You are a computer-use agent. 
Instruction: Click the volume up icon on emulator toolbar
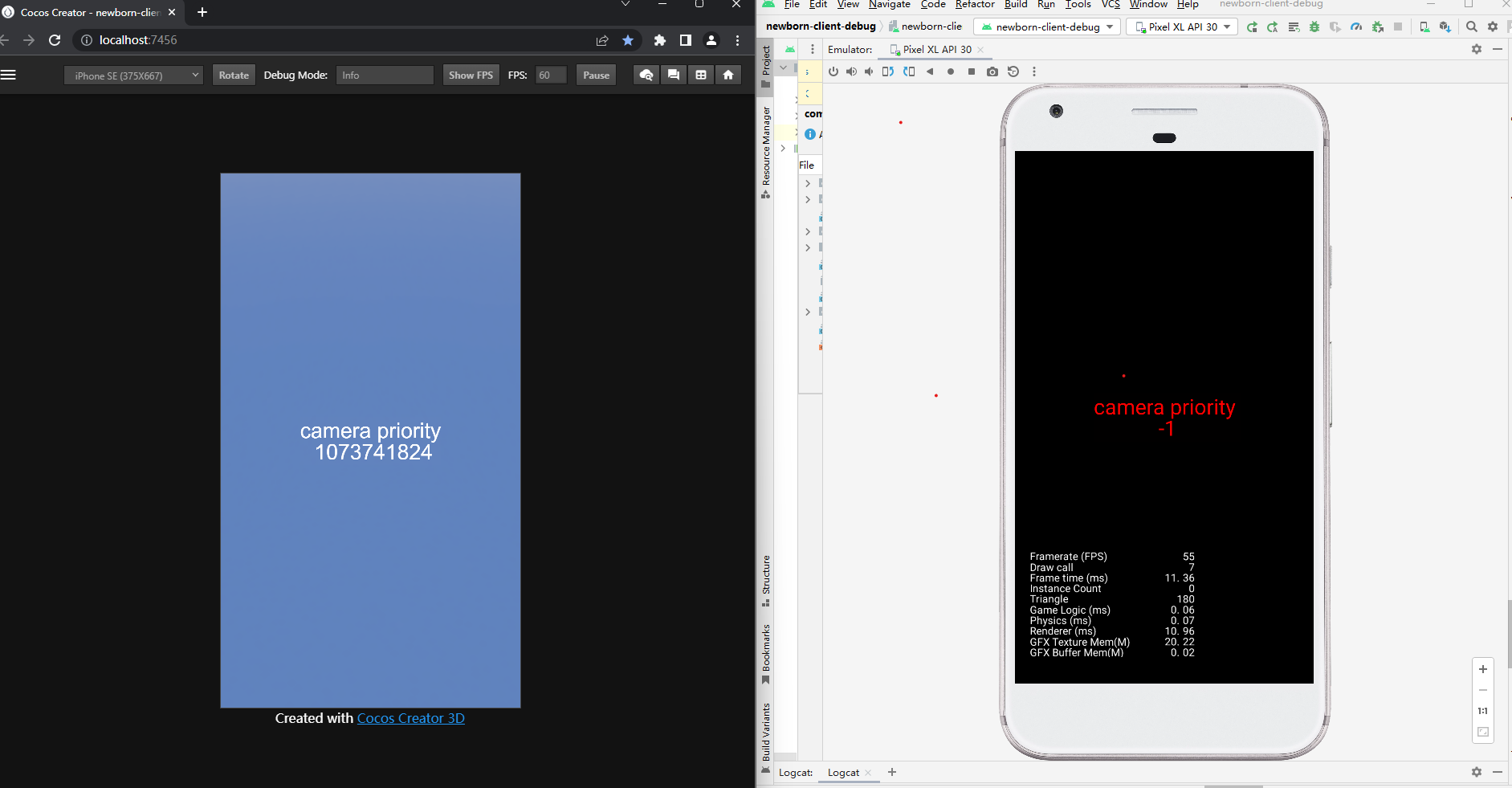click(851, 71)
